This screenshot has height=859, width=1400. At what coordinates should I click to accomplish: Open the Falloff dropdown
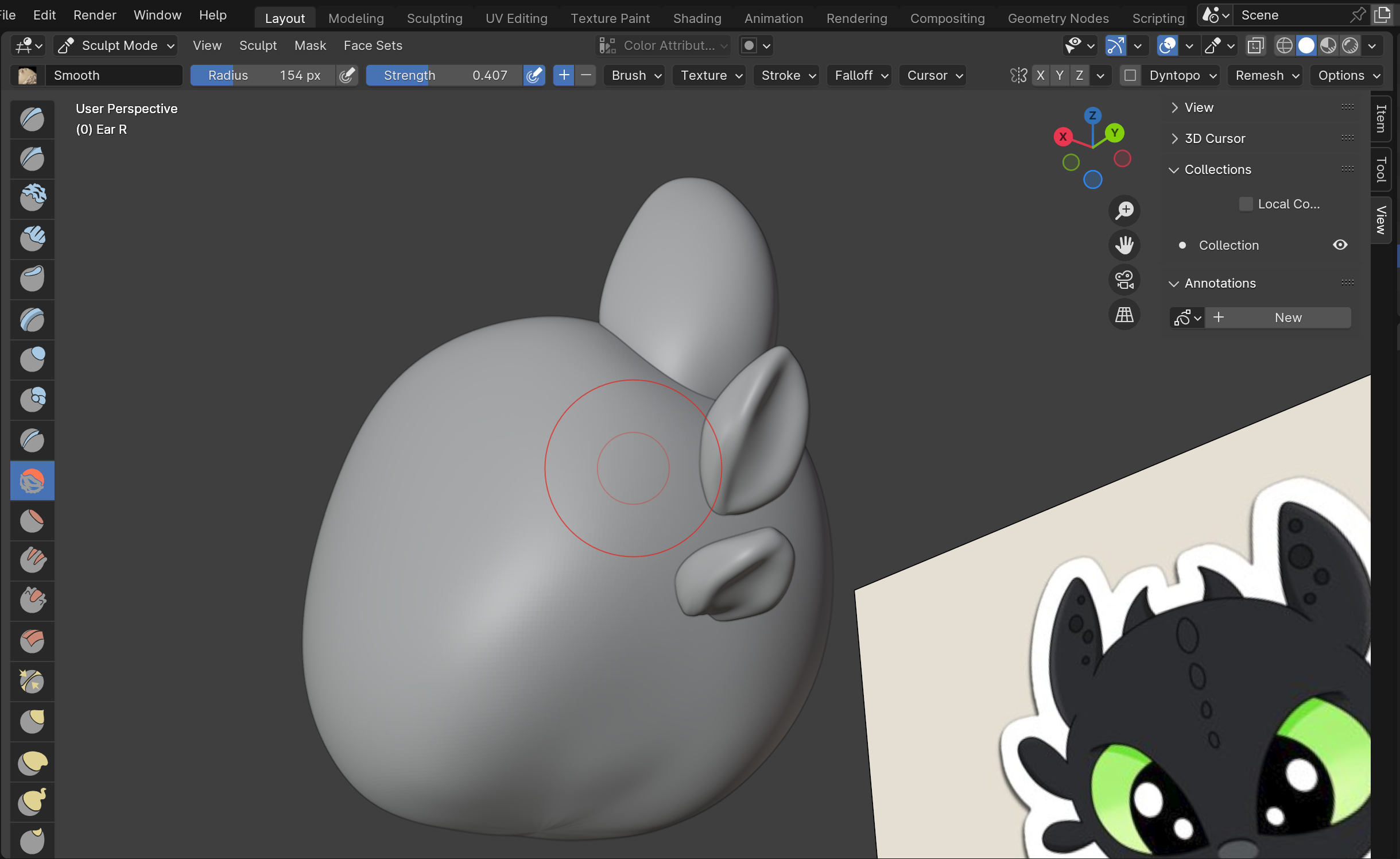pos(861,75)
